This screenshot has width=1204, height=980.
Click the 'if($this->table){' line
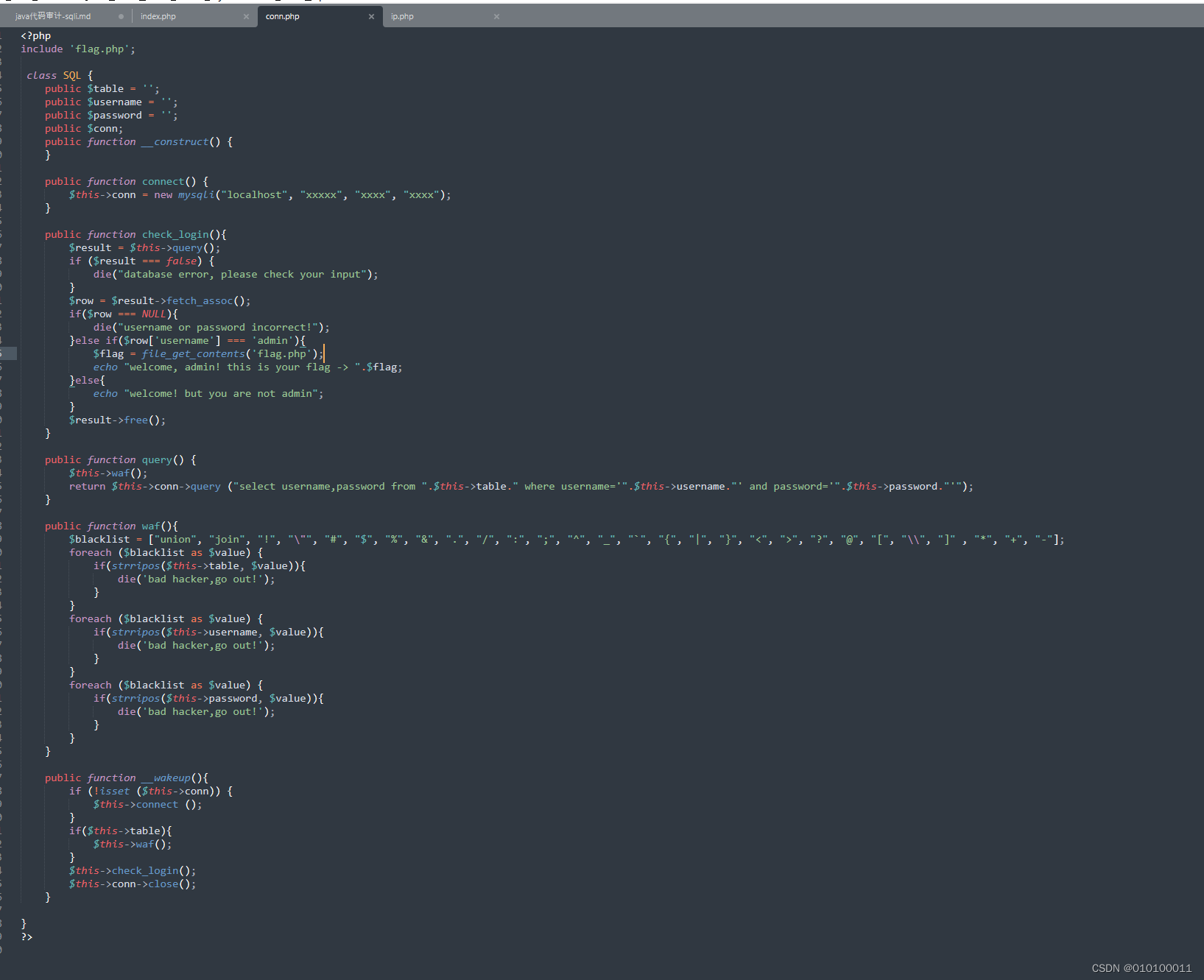point(121,831)
